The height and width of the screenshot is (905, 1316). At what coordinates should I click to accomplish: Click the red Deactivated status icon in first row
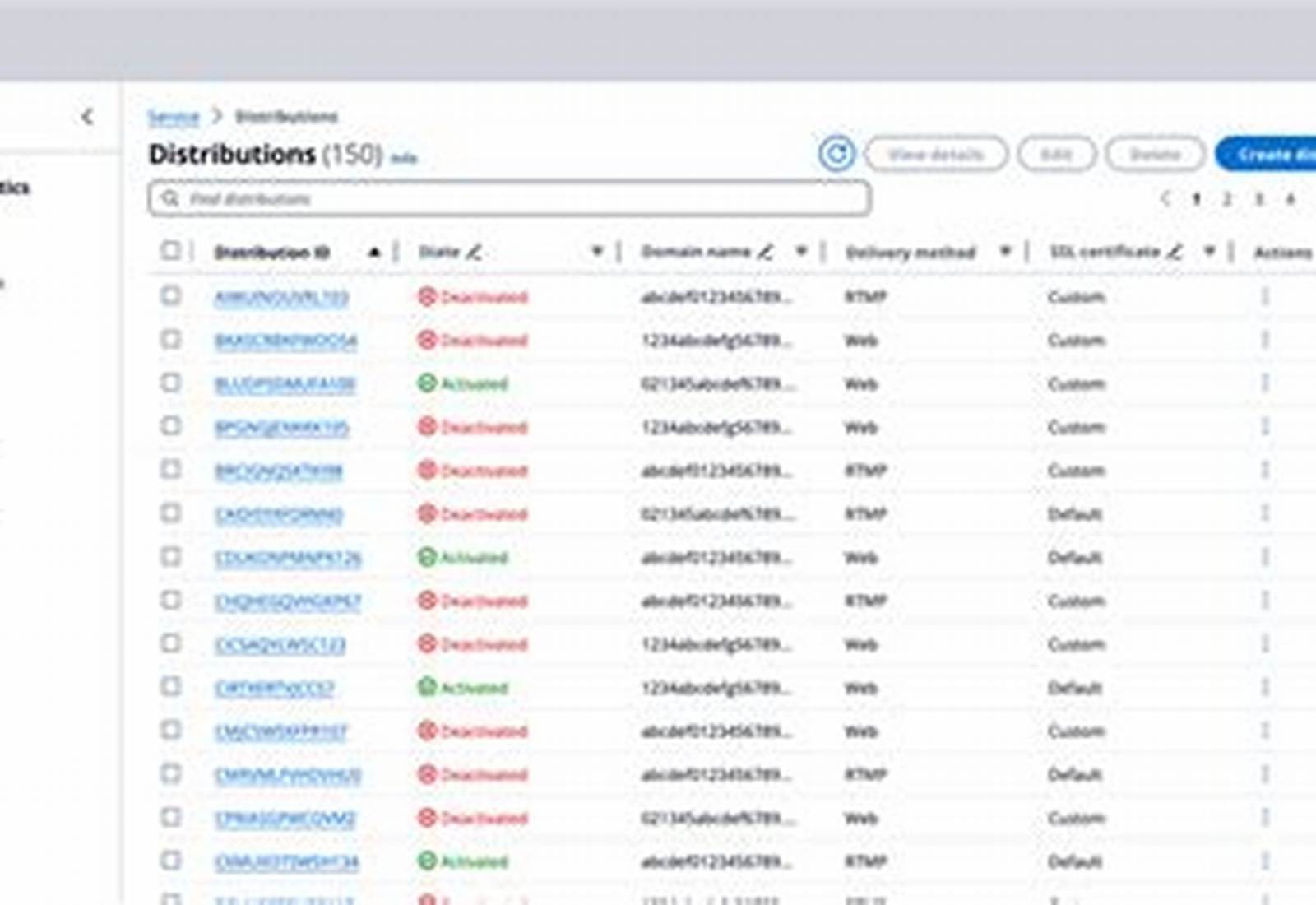click(x=426, y=296)
